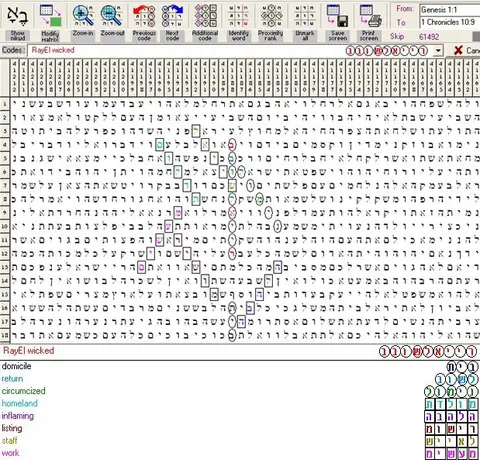Select the return term in list
The image size is (480, 460).
(12, 379)
